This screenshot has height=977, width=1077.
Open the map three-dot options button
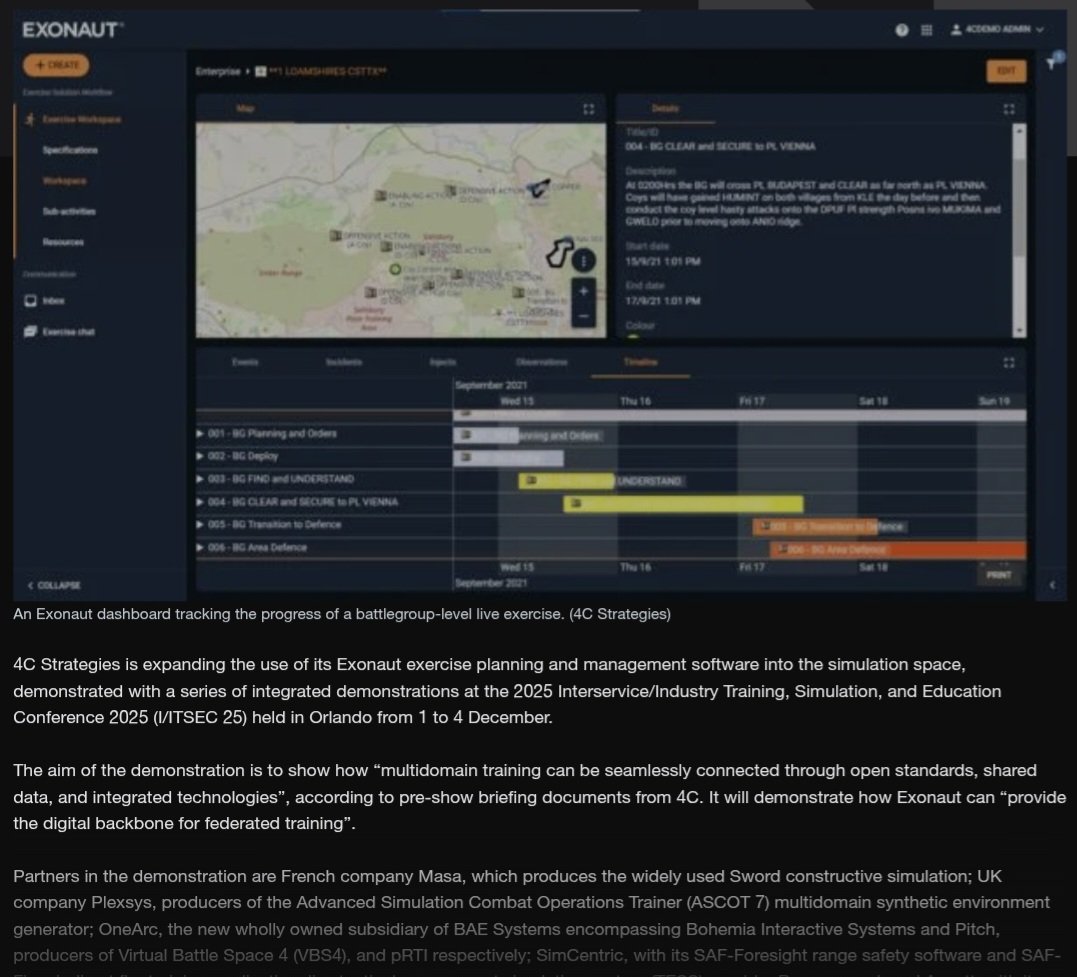point(583,260)
